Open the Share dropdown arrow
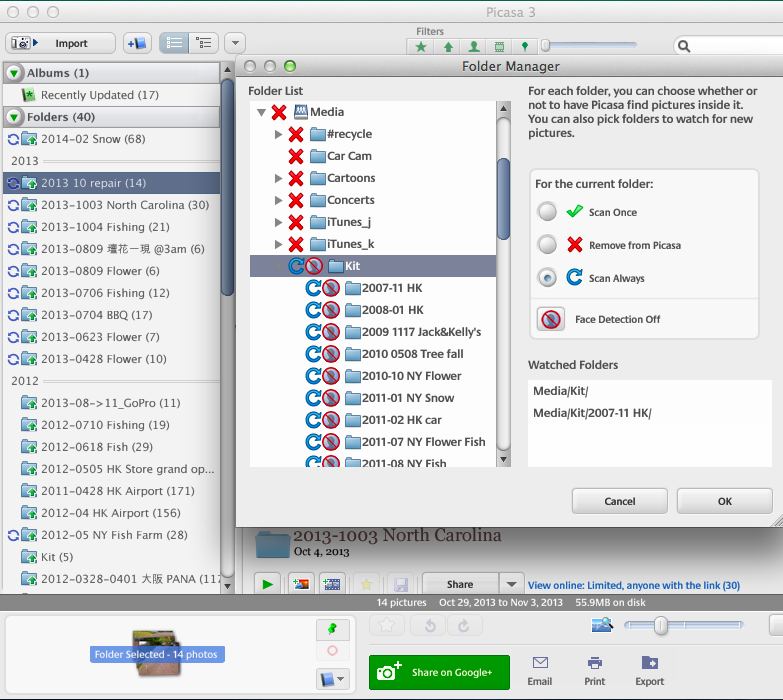This screenshot has height=700, width=783. [511, 584]
